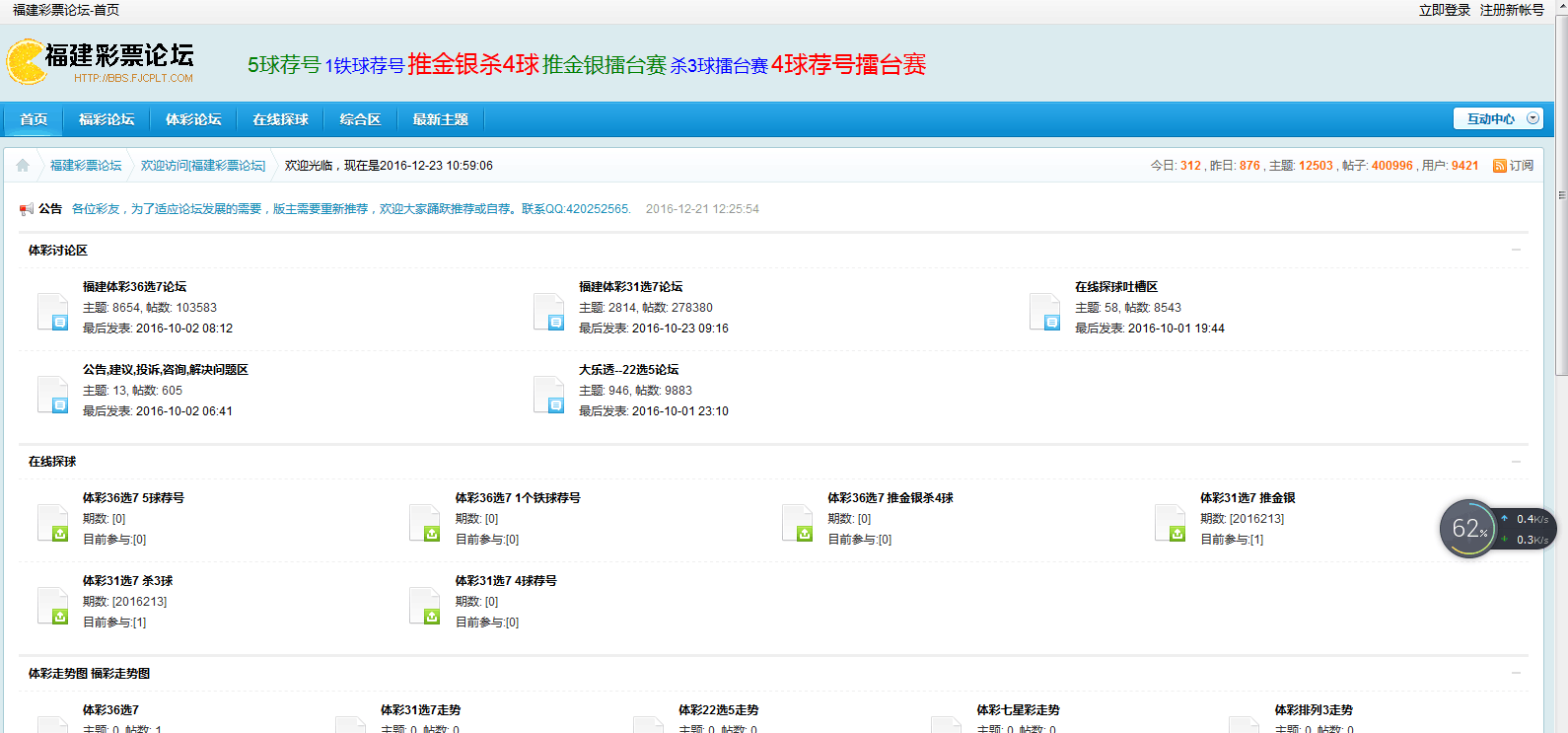Click the 公告 megaphone icon

click(x=27, y=209)
